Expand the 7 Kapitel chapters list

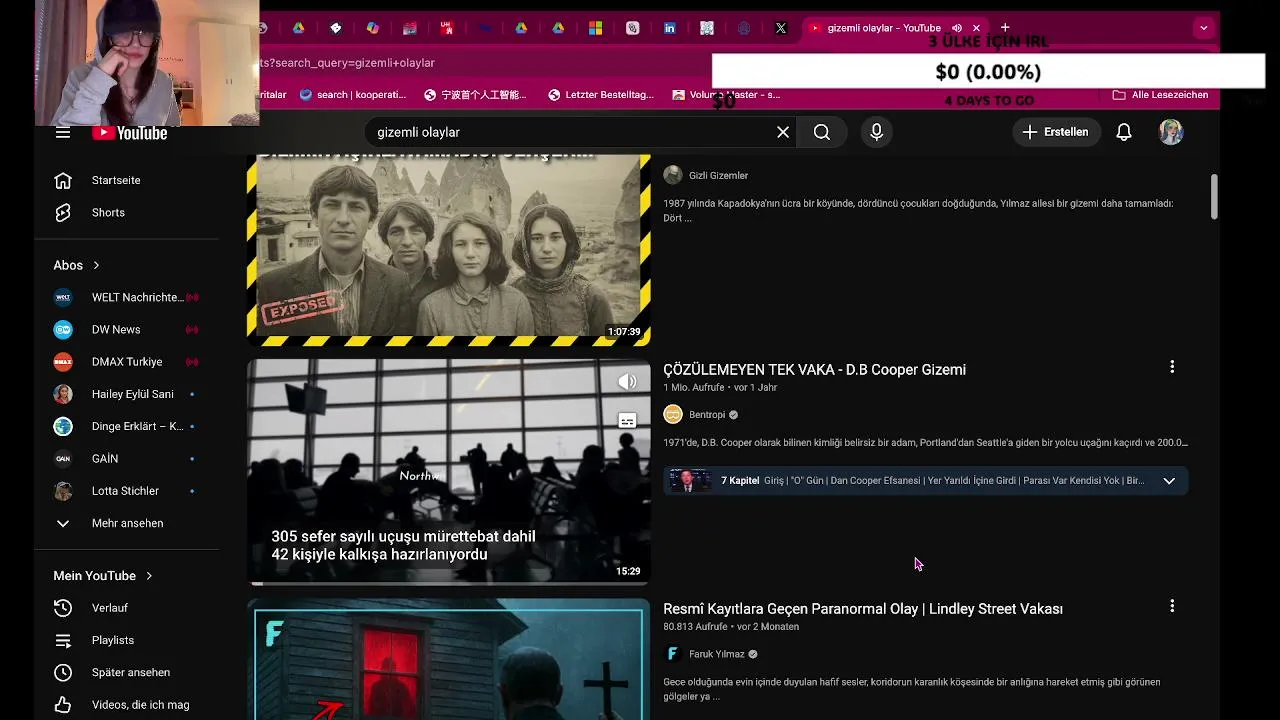(1169, 481)
